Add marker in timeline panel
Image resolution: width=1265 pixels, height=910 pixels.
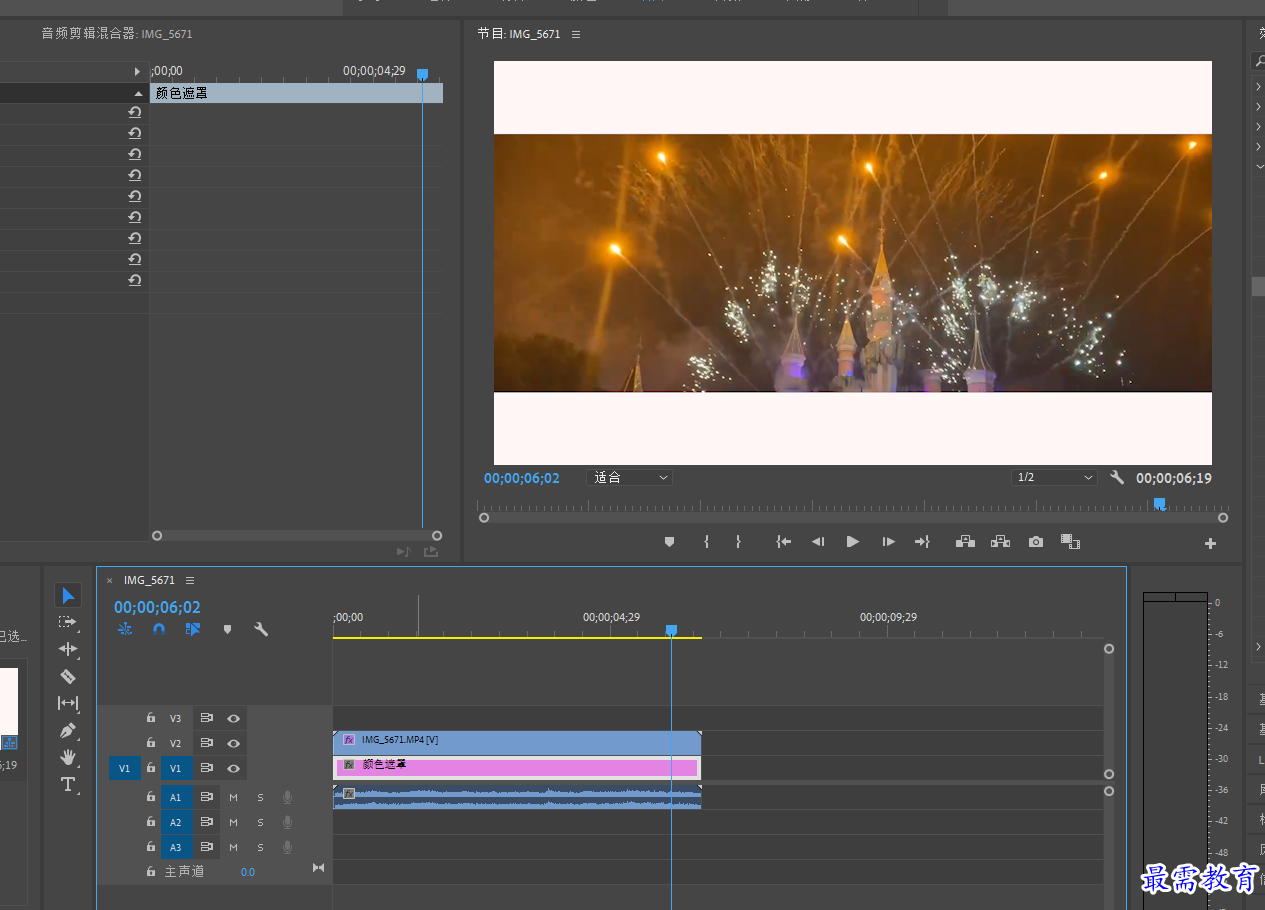tap(227, 629)
